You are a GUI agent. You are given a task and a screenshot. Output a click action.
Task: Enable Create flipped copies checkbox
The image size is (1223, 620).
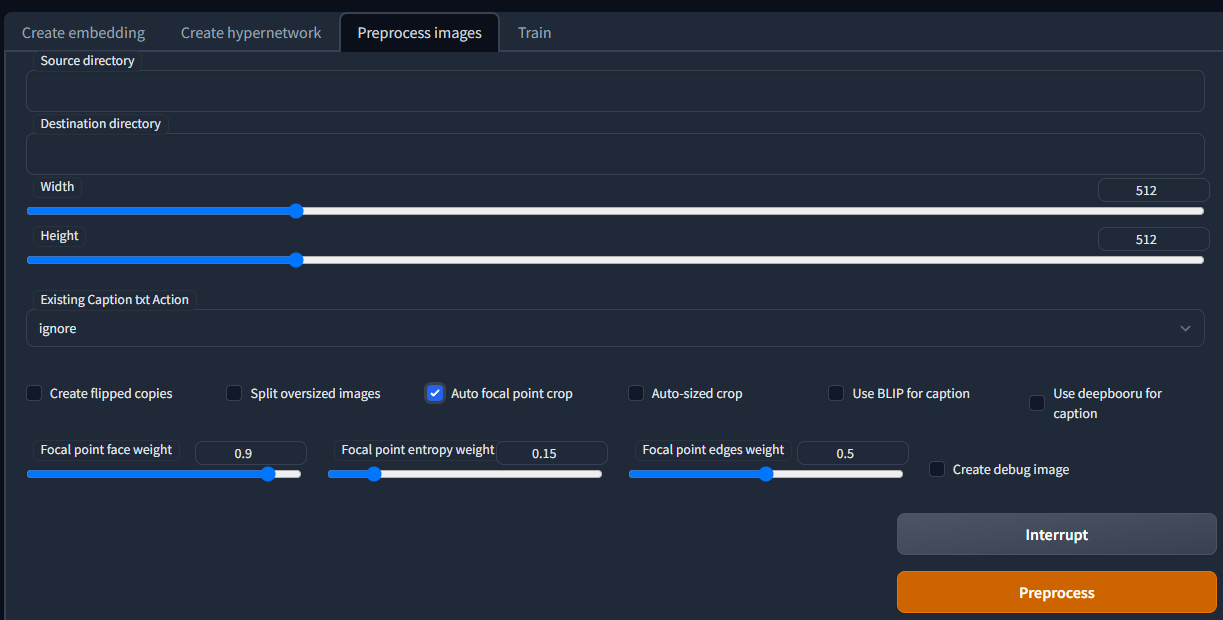[x=35, y=393]
